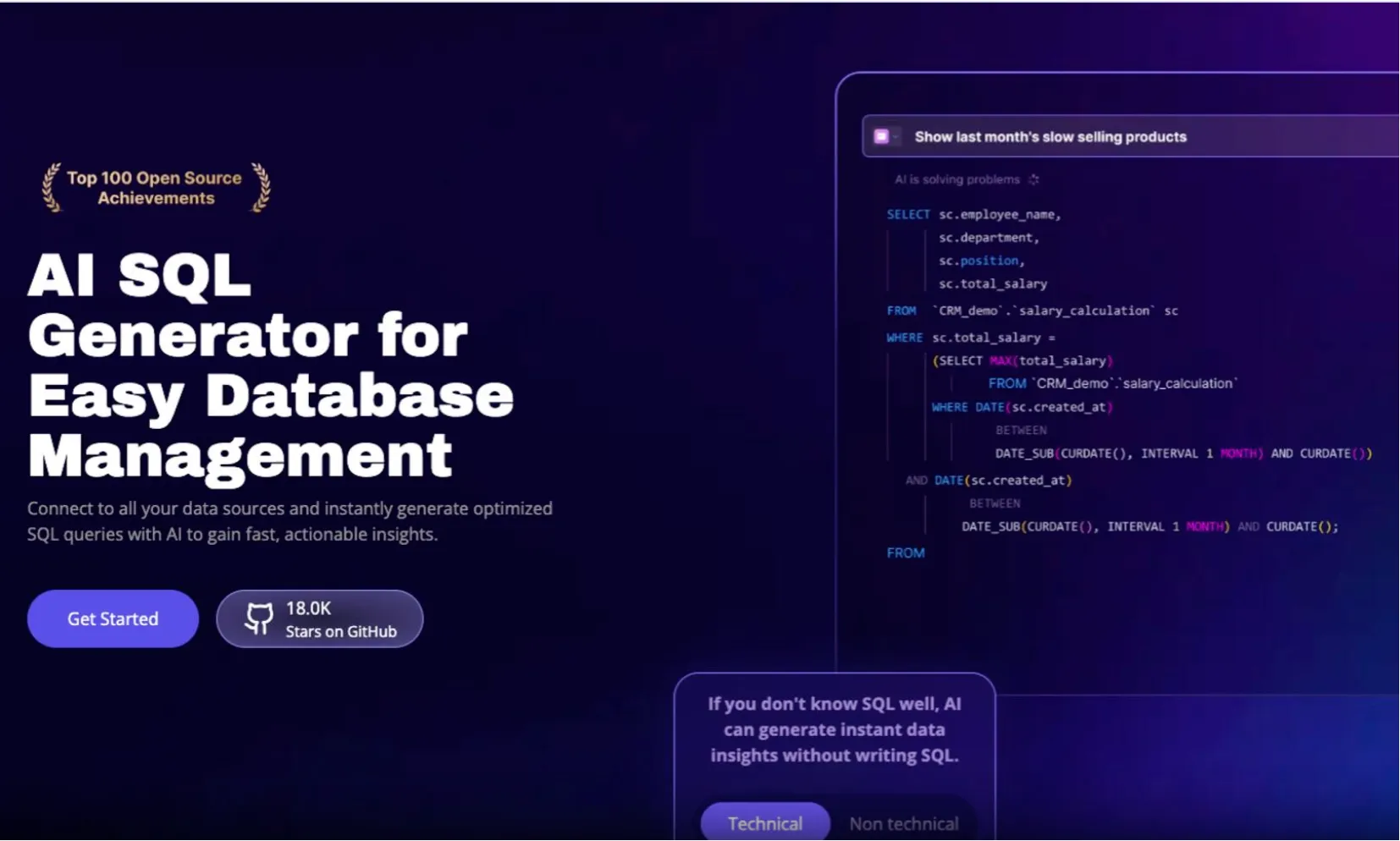Viewport: 1400px width, 841px height.
Task: Click the last FROM keyword at the code's end
Action: (905, 553)
